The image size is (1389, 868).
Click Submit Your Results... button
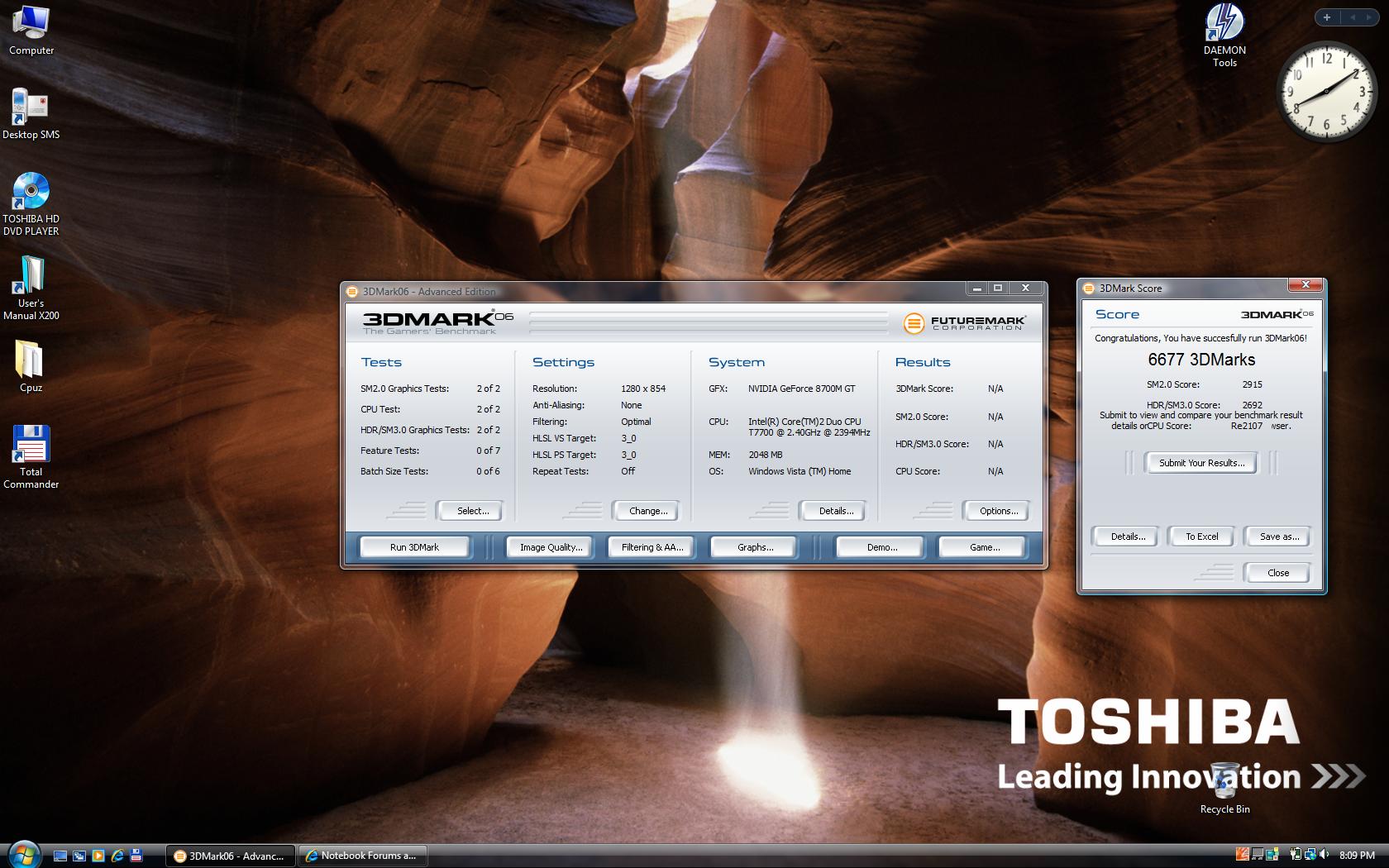[1201, 463]
